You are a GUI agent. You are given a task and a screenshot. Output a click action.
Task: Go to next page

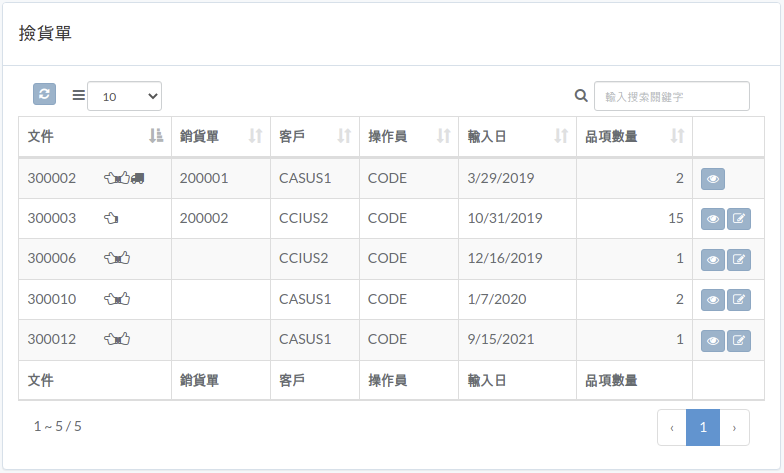pos(734,428)
